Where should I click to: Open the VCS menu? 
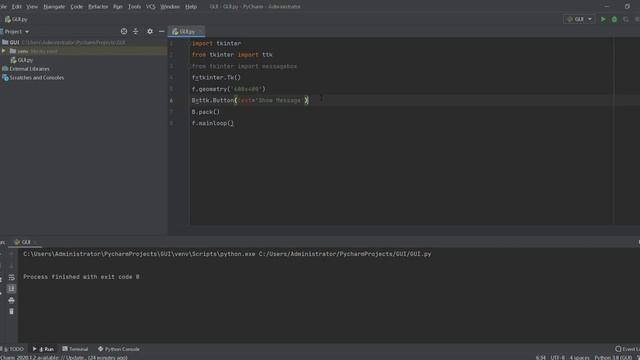coord(151,7)
